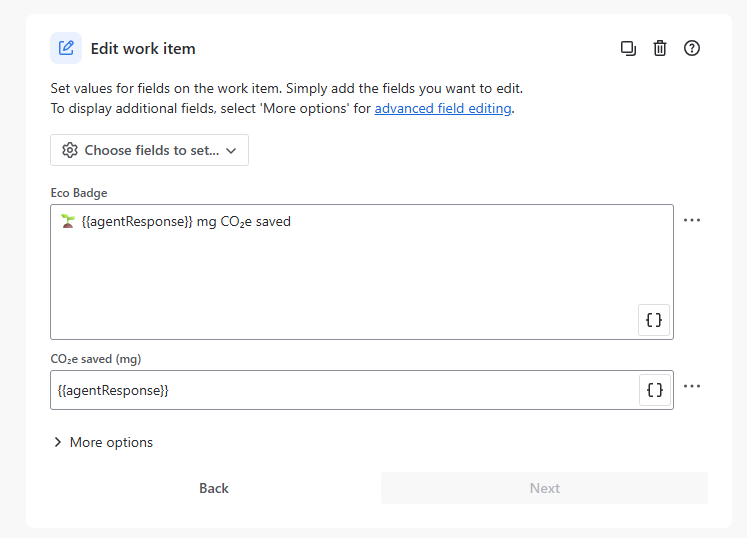Click the Edit work item heading
The height and width of the screenshot is (538, 747).
(x=143, y=48)
